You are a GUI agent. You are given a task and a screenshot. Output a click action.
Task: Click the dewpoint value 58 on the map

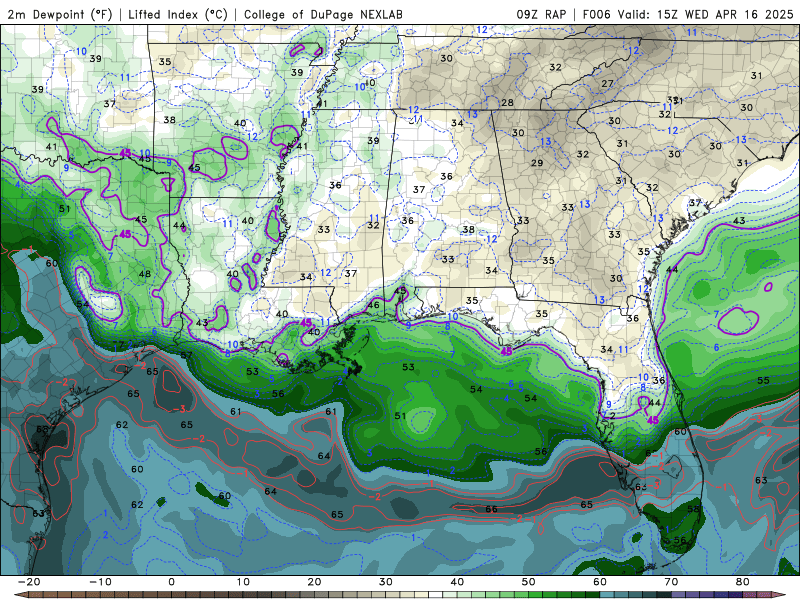tap(693, 509)
